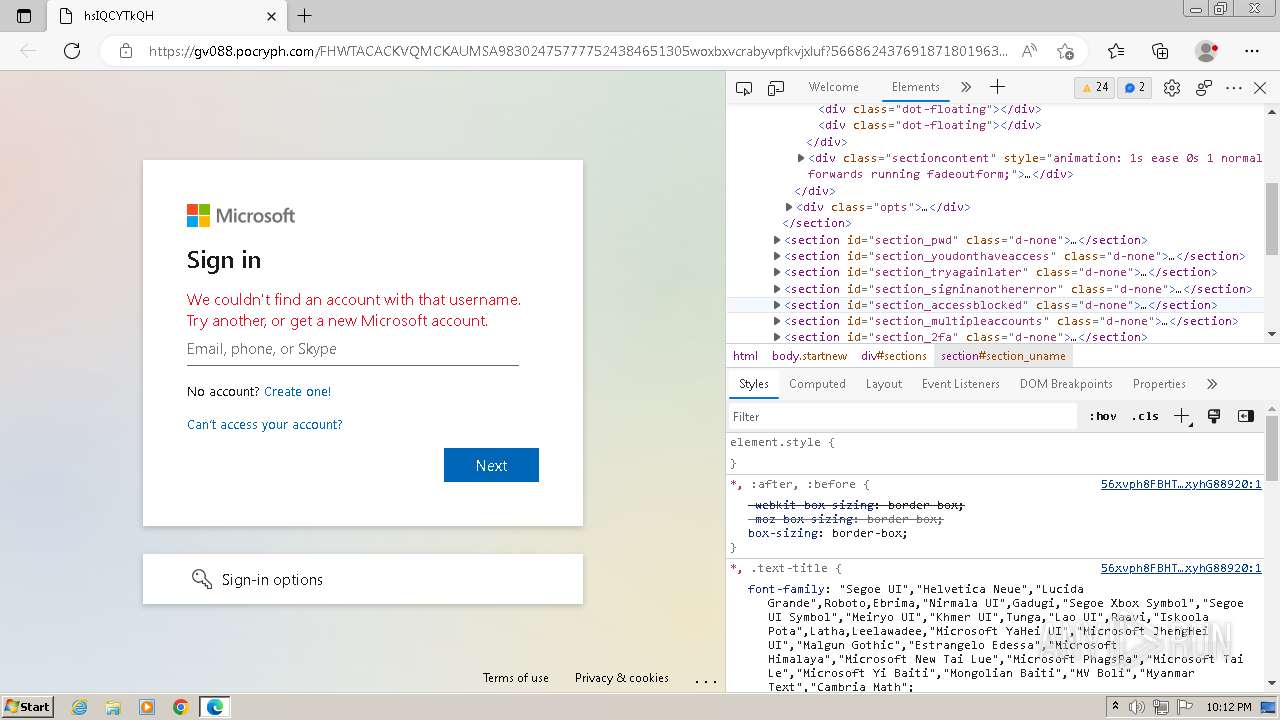The image size is (1280, 720).
Task: Expand the section_signinanothererror node
Action: coord(777,289)
